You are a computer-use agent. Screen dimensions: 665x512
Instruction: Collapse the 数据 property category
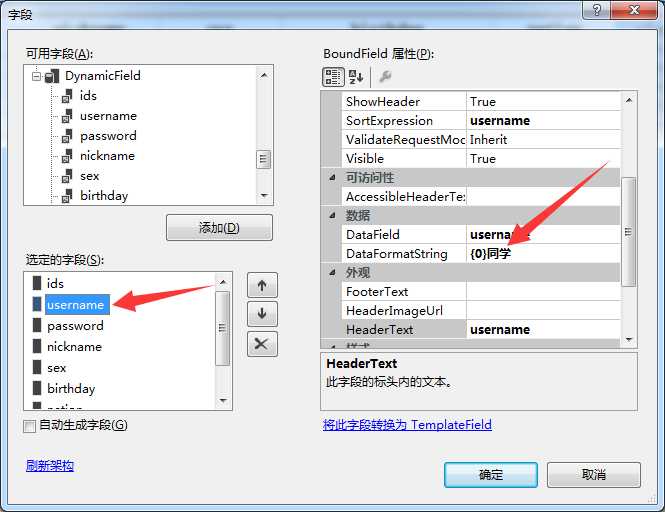click(x=332, y=216)
